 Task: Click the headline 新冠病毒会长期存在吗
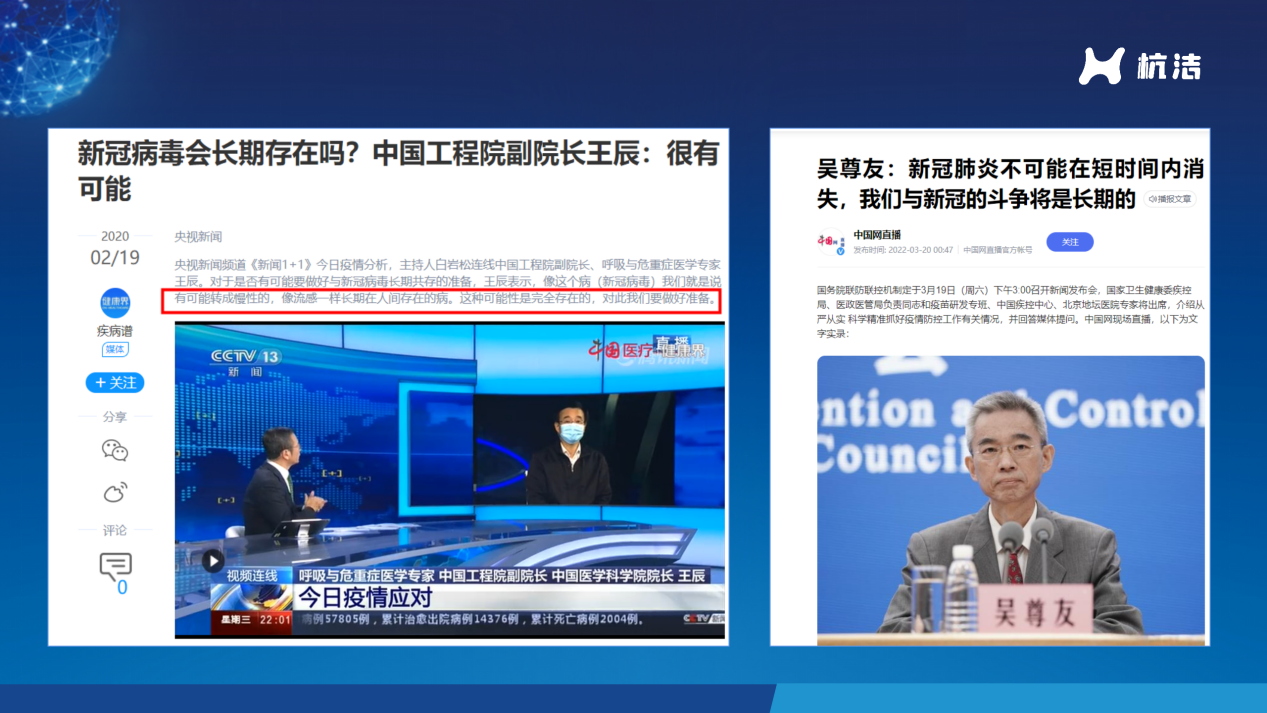pos(398,170)
